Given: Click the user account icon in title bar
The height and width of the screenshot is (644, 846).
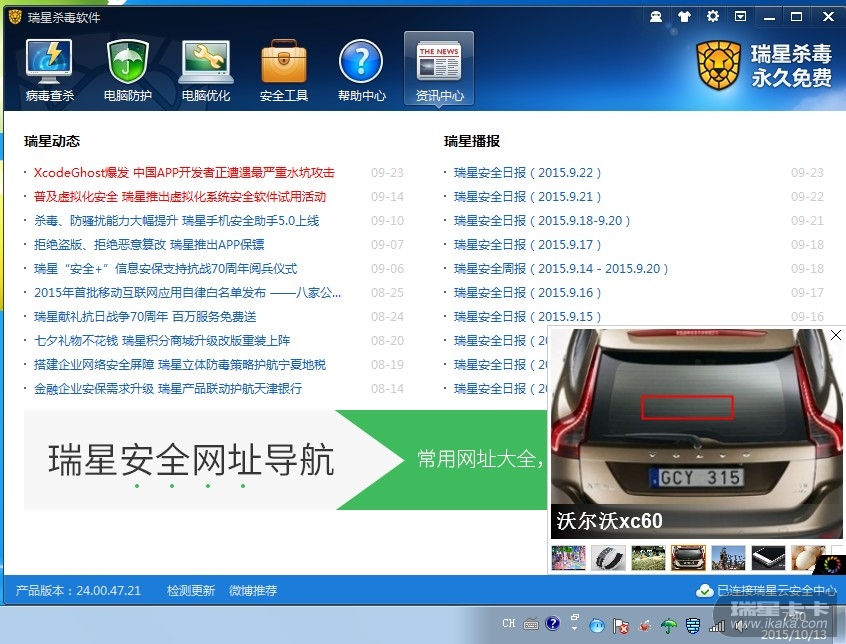Looking at the screenshot, I should point(656,17).
